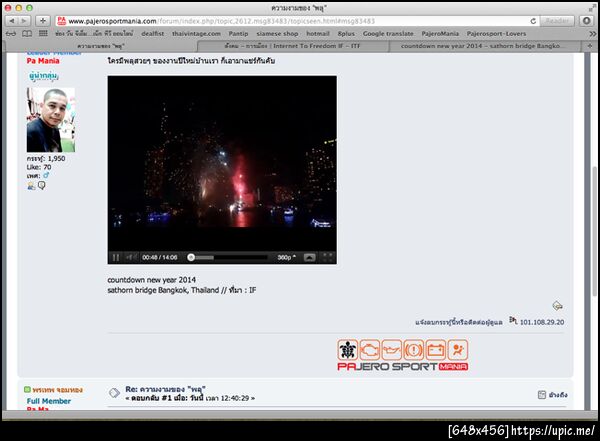Viewport: 600px width, 441px height.
Task: Mute the video volume icon
Action: 130,257
